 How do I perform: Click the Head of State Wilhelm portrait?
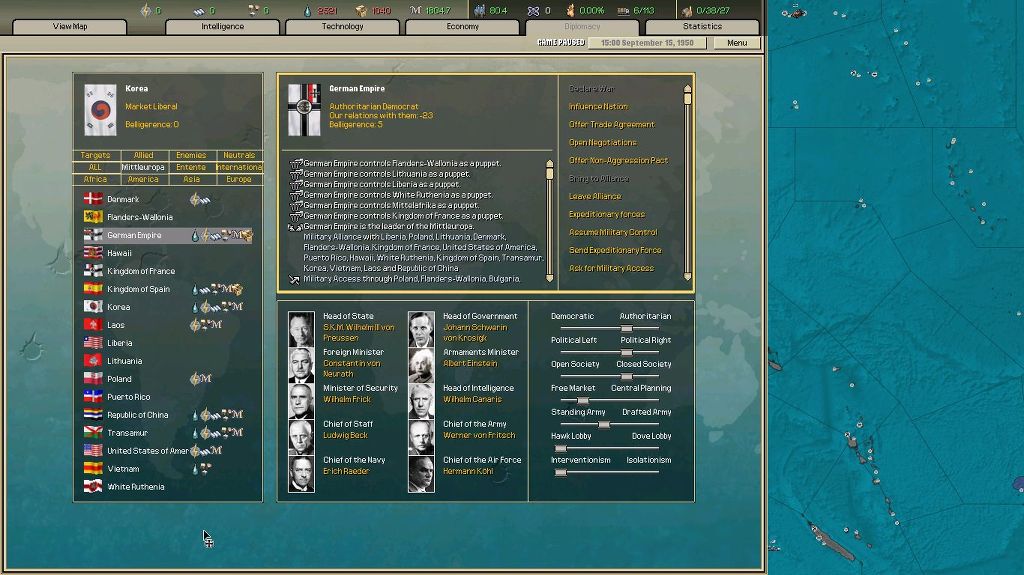pyautogui.click(x=302, y=329)
